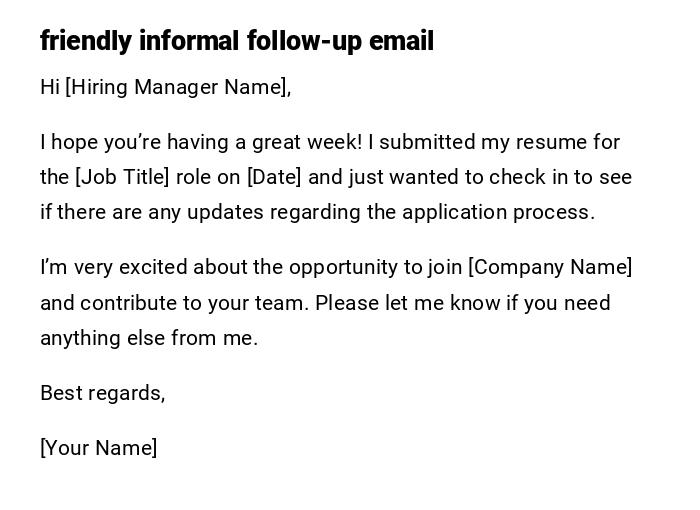Viewport: 700px width, 510px height.
Task: Click the [Your Name] signature placeholder
Action: click(x=98, y=448)
